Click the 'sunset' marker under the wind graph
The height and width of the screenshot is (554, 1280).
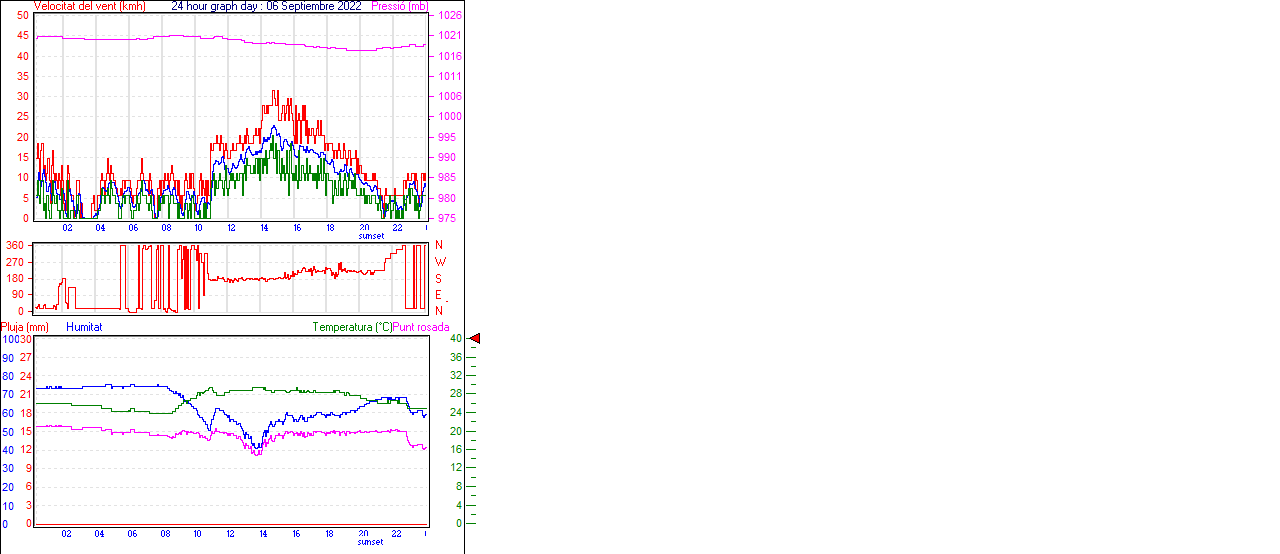click(370, 236)
